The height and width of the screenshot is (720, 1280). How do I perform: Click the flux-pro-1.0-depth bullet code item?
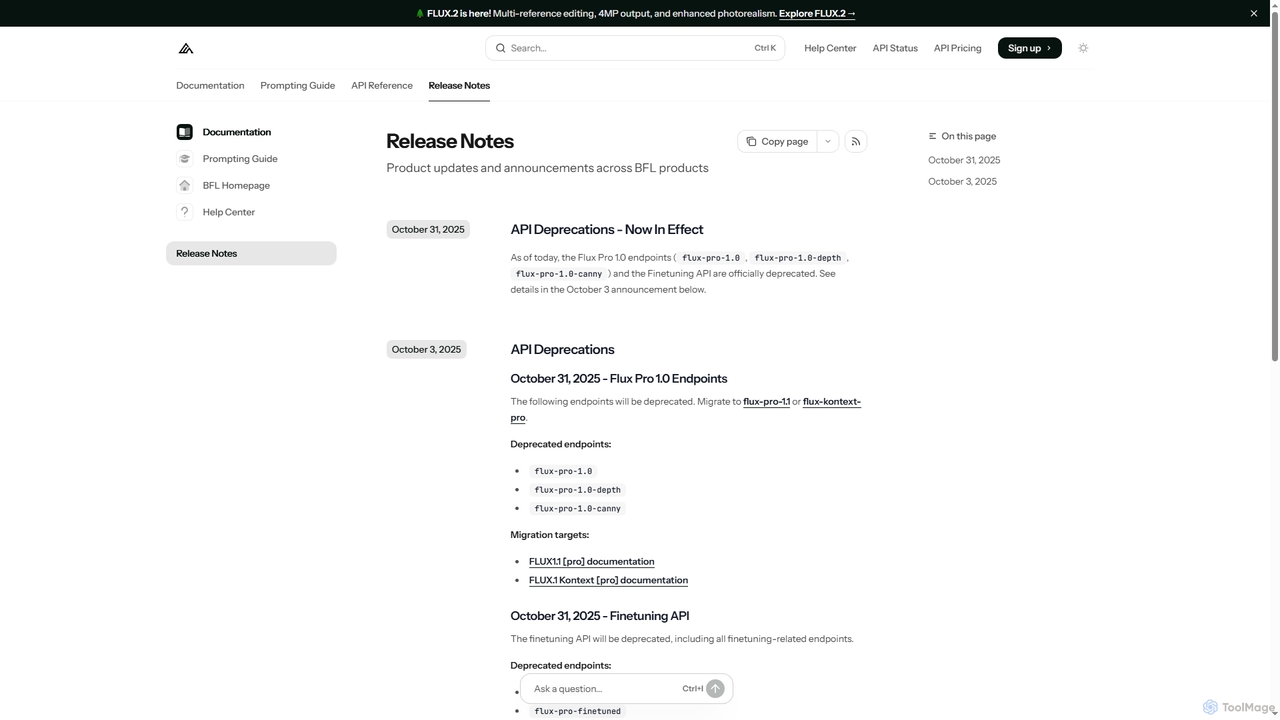point(577,490)
